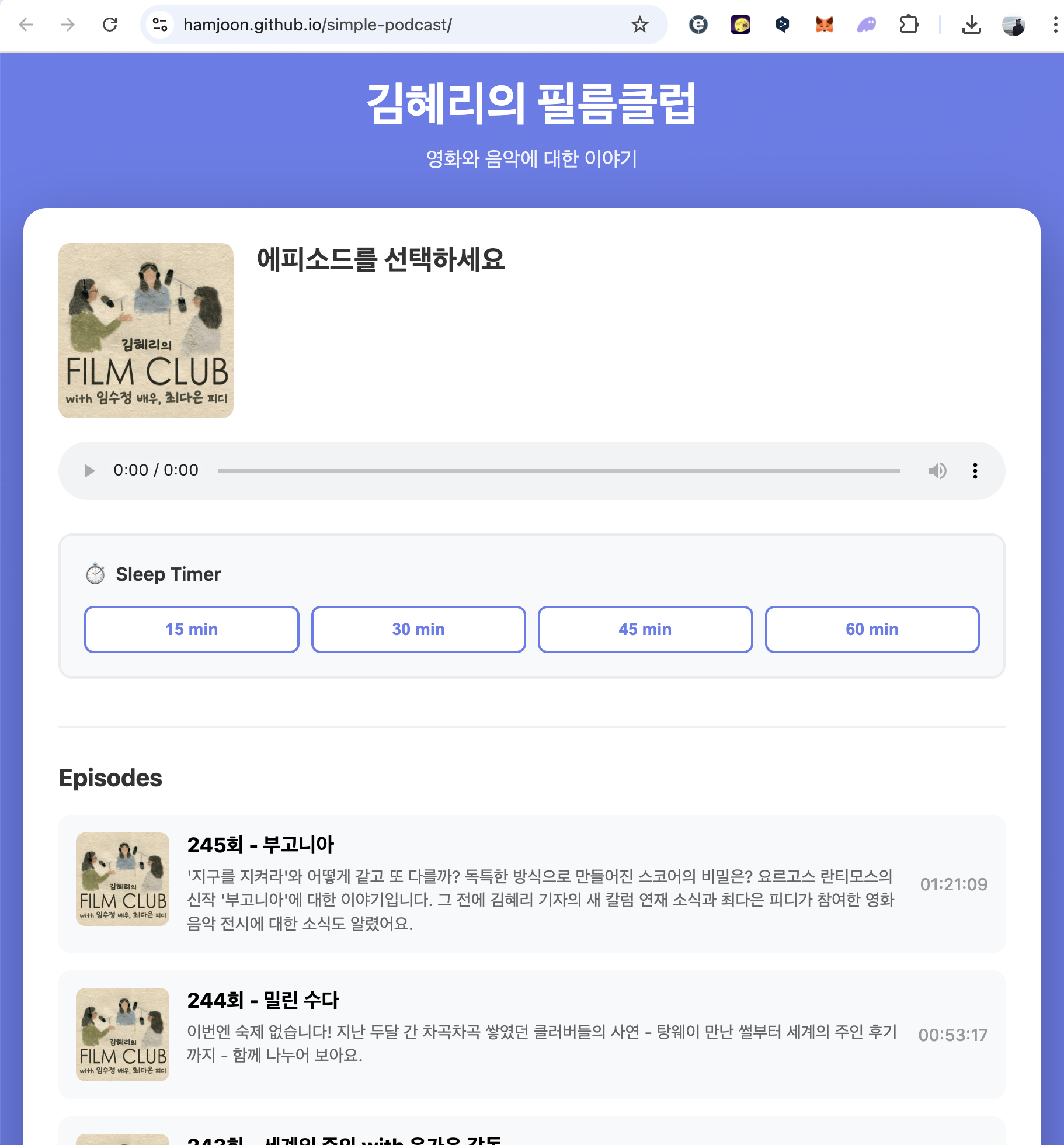Show browser downloads
The image size is (1064, 1145).
tap(972, 25)
